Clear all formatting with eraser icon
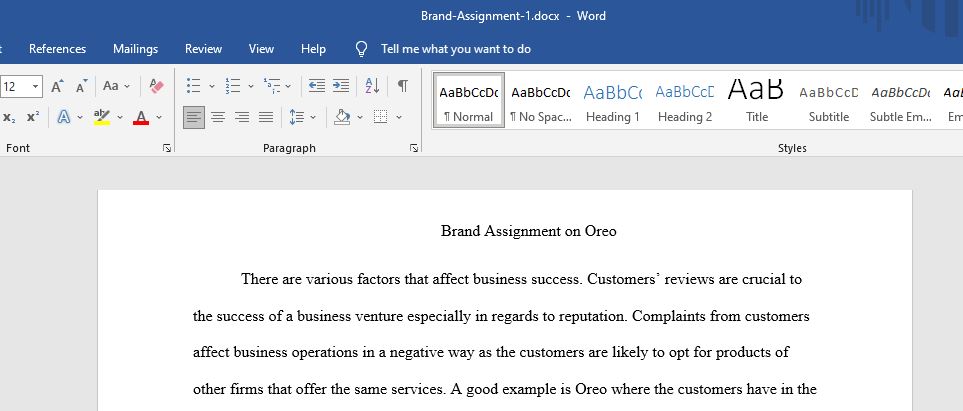 (x=157, y=86)
